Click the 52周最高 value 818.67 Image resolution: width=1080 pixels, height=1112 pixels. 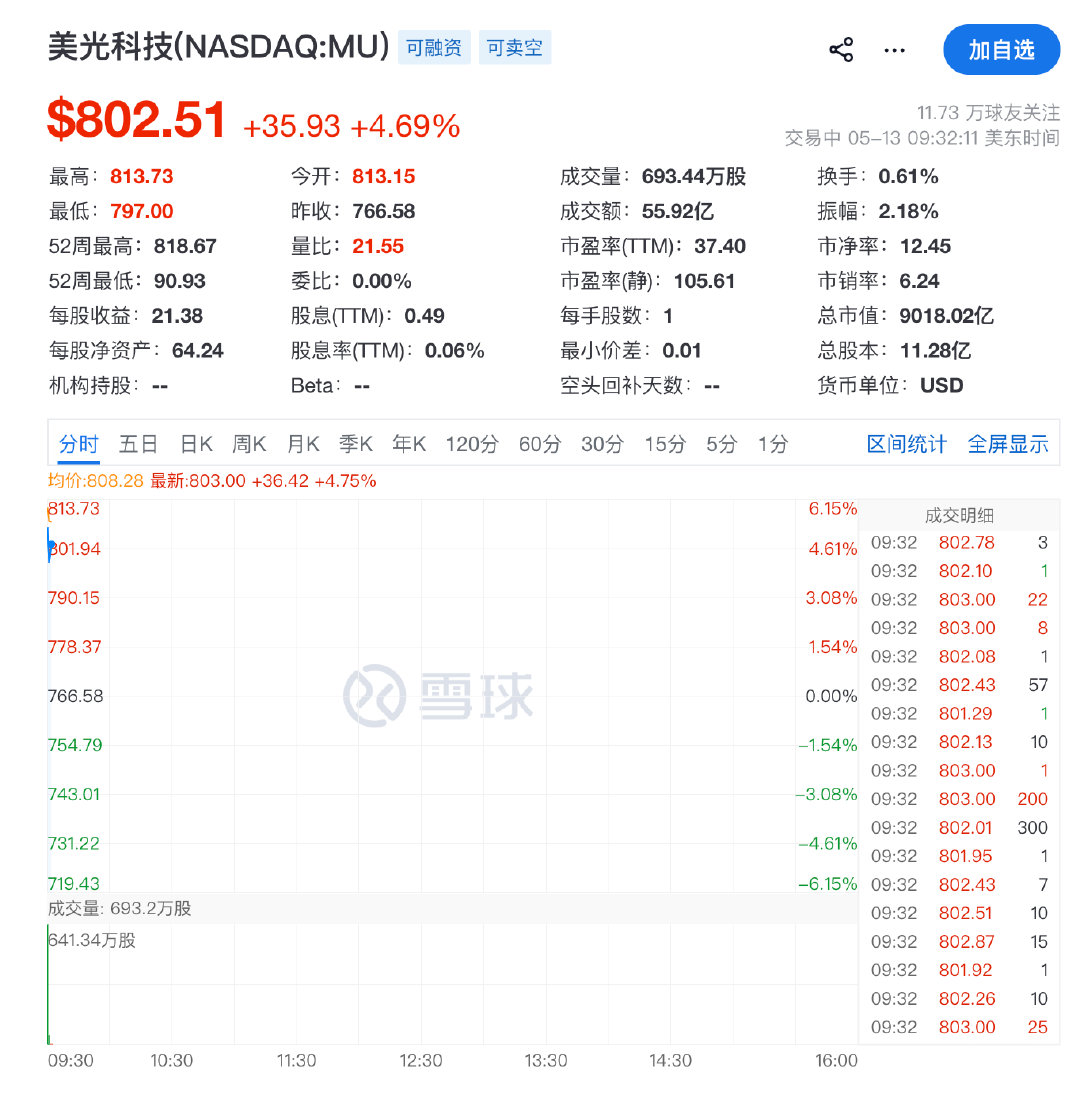tap(185, 246)
